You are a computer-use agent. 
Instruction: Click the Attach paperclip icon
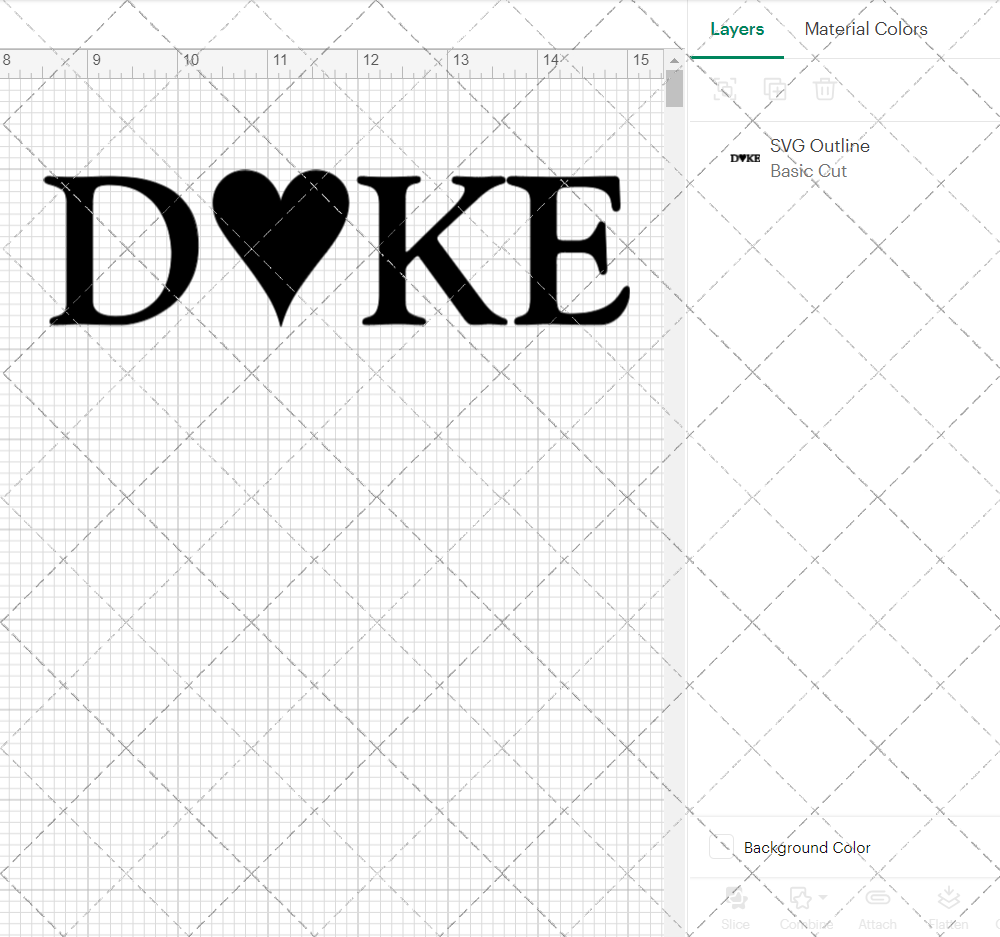[x=878, y=897]
